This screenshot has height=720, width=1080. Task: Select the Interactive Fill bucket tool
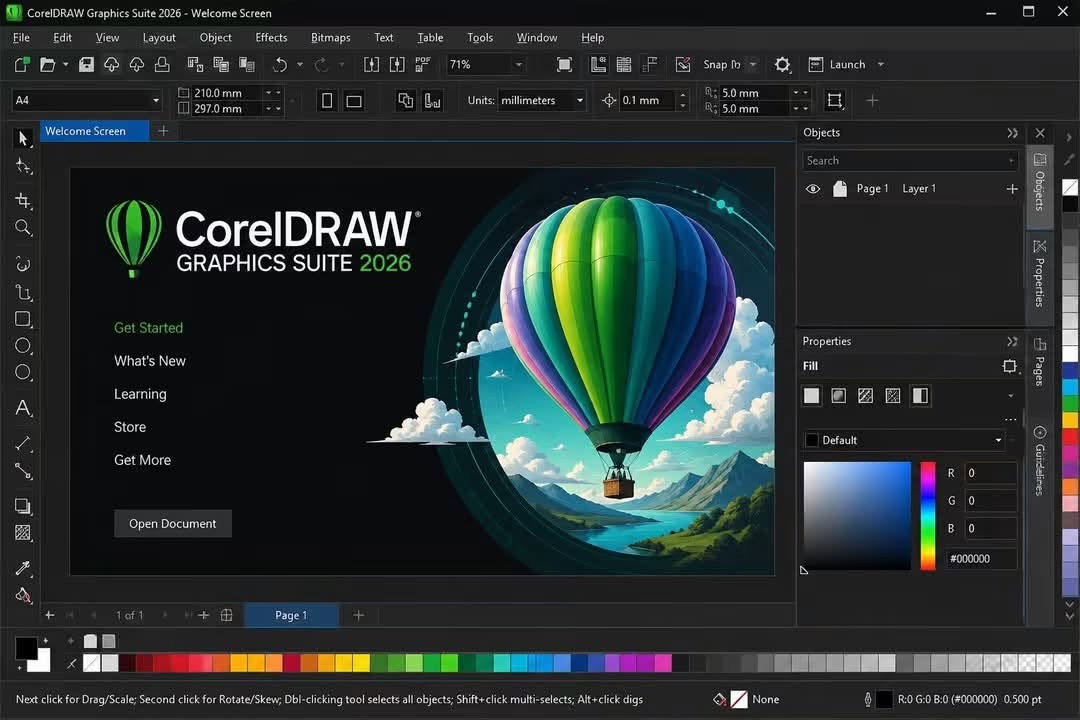[23, 595]
